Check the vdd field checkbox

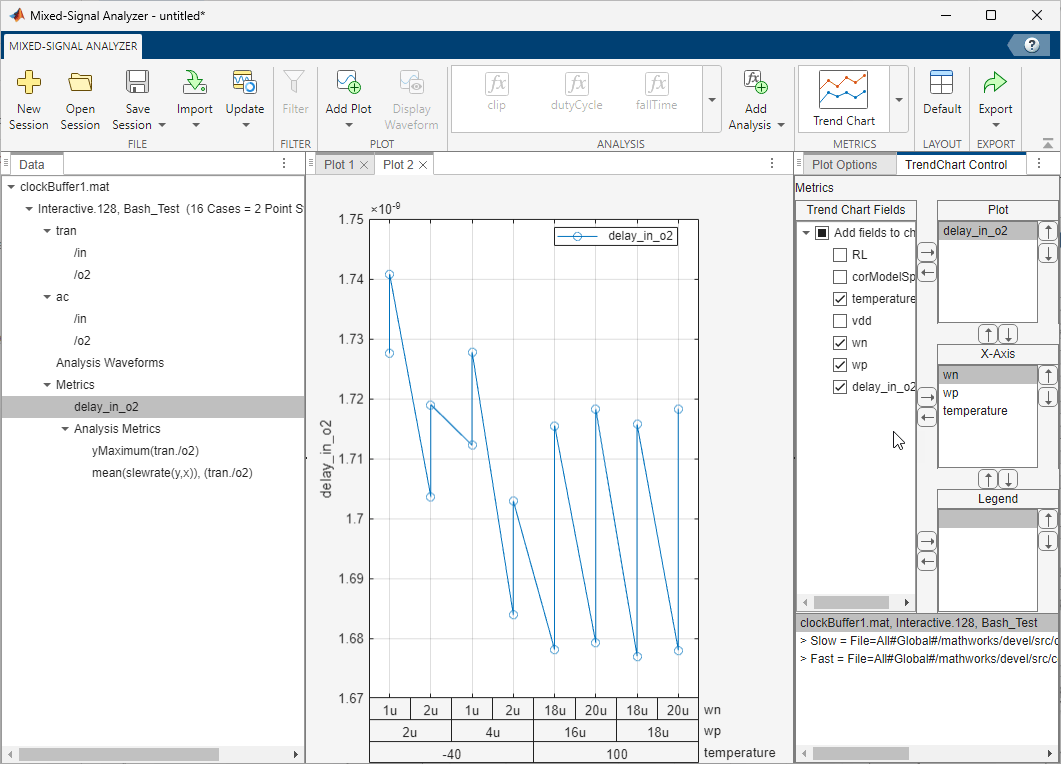[840, 321]
